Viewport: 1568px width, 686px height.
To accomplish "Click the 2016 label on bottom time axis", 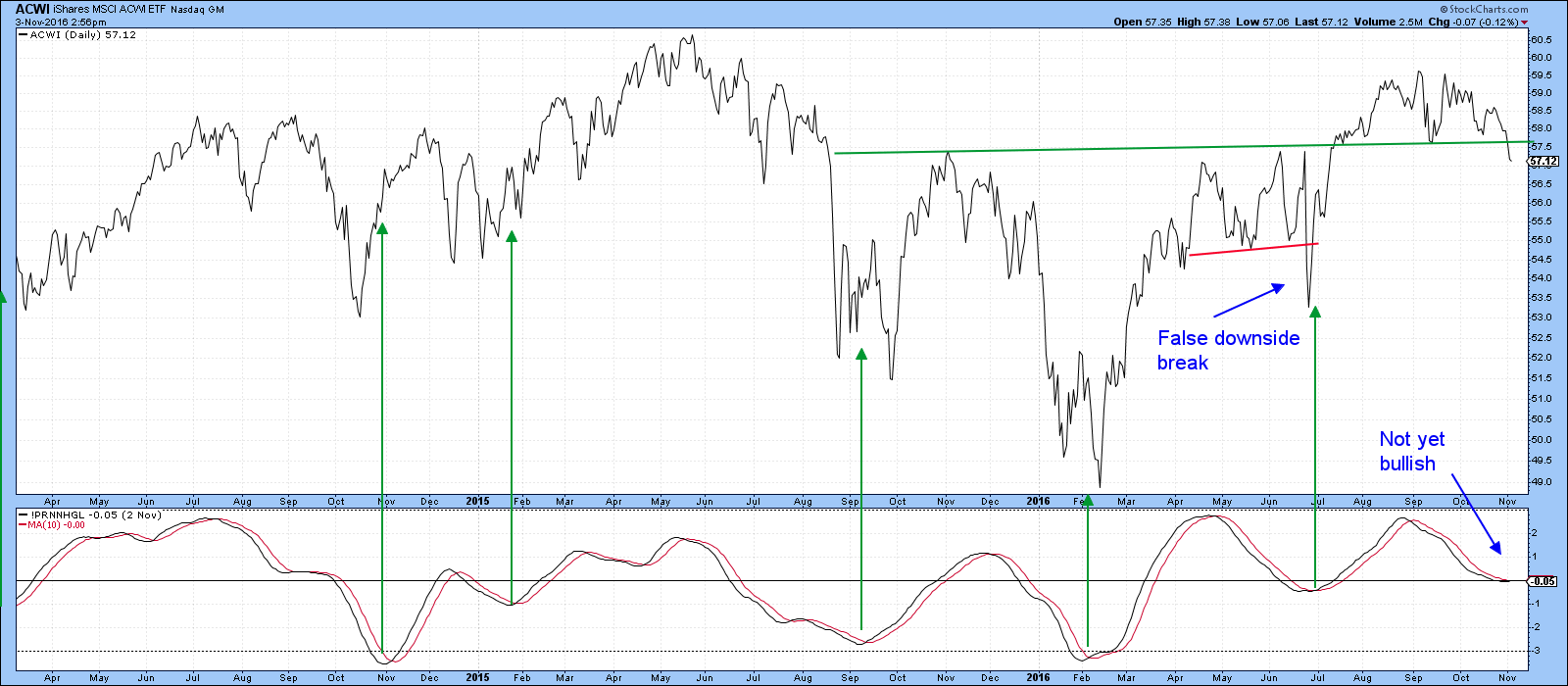I will tap(1038, 677).
